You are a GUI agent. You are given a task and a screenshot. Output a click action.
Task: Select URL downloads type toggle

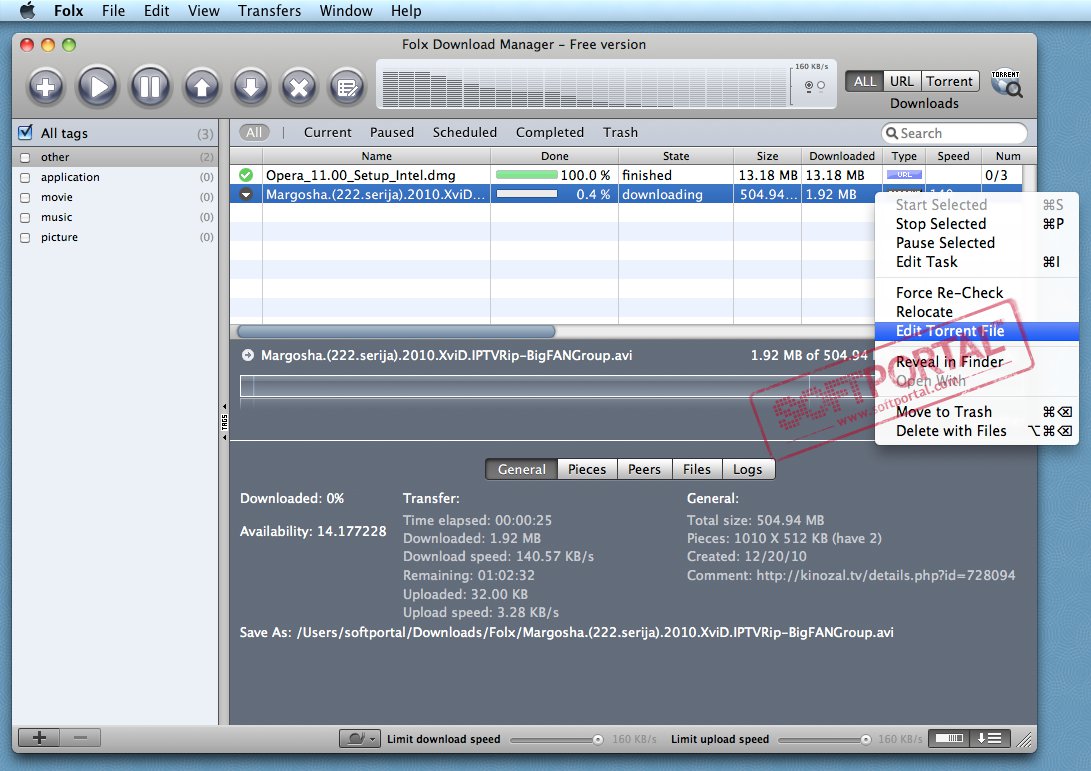902,81
